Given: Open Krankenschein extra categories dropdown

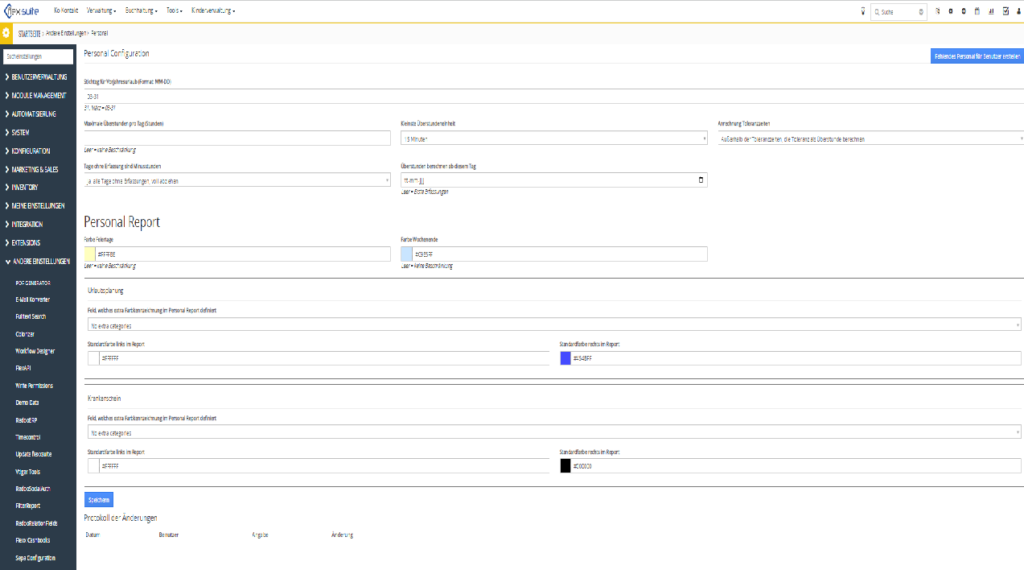Looking at the screenshot, I should (x=554, y=433).
